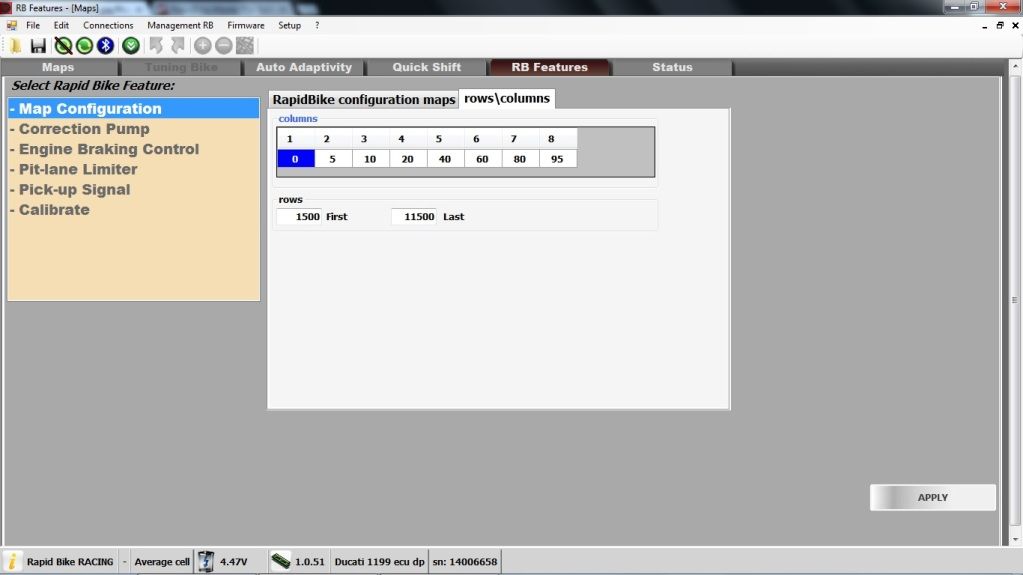The height and width of the screenshot is (575, 1023).
Task: Open RapidBike configuration maps tab
Action: (363, 100)
